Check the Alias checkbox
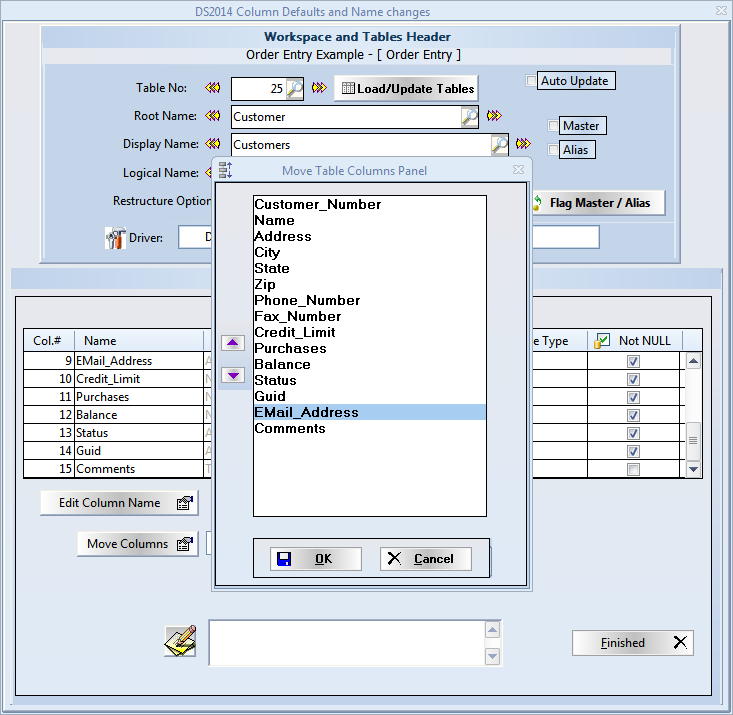Screen dimensions: 733x715 pos(553,150)
